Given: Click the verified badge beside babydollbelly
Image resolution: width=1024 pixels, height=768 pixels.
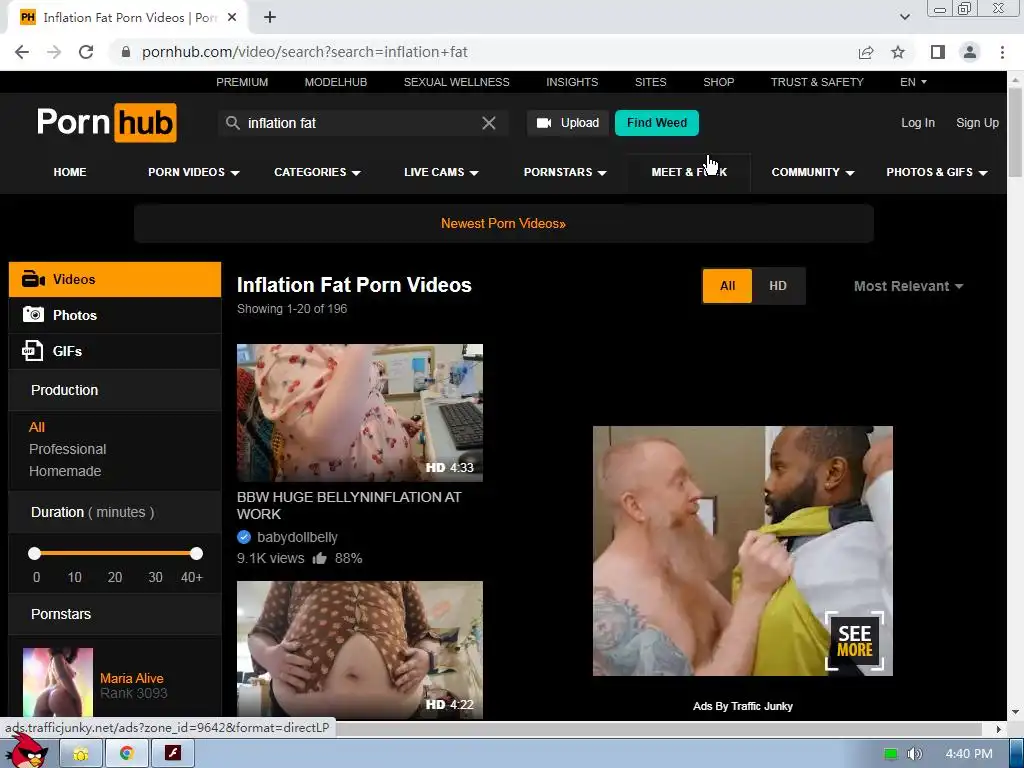Looking at the screenshot, I should [x=244, y=537].
